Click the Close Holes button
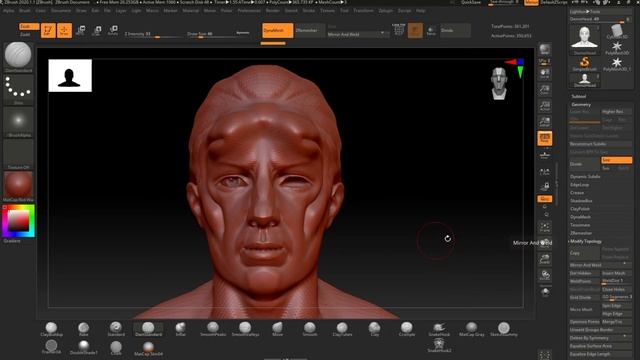This screenshot has height=360, width=640. [616, 289]
